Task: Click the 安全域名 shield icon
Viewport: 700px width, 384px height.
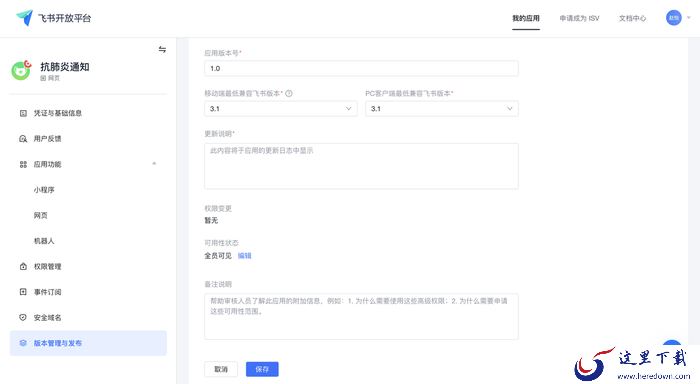Action: click(23, 317)
